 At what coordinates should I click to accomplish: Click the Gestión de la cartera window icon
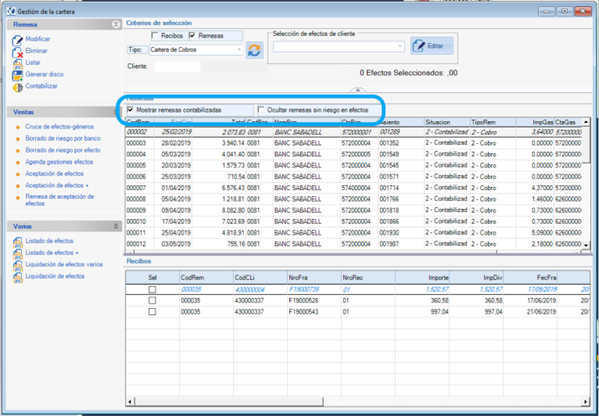click(x=11, y=11)
